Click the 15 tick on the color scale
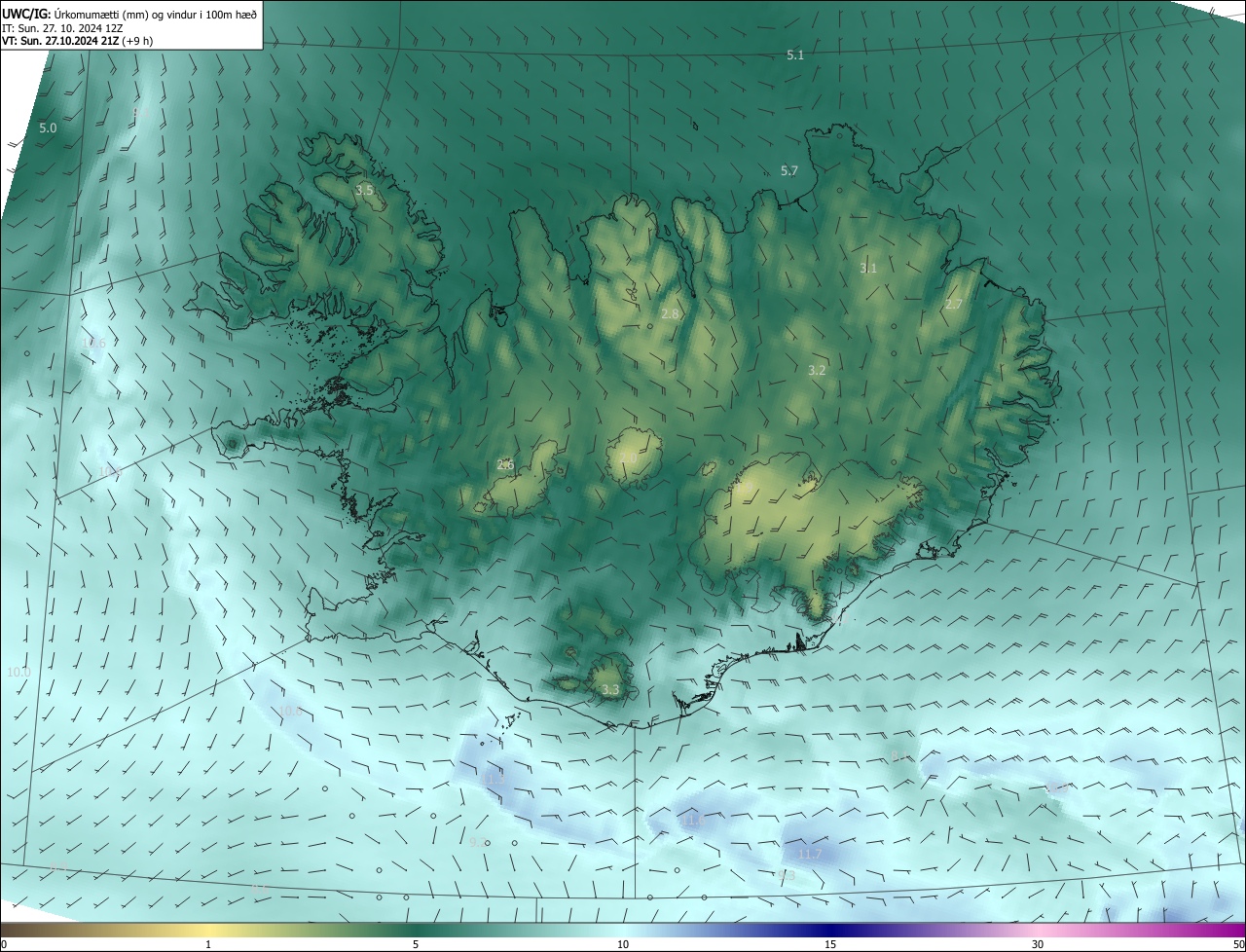This screenshot has height=952, width=1246. pos(830,944)
